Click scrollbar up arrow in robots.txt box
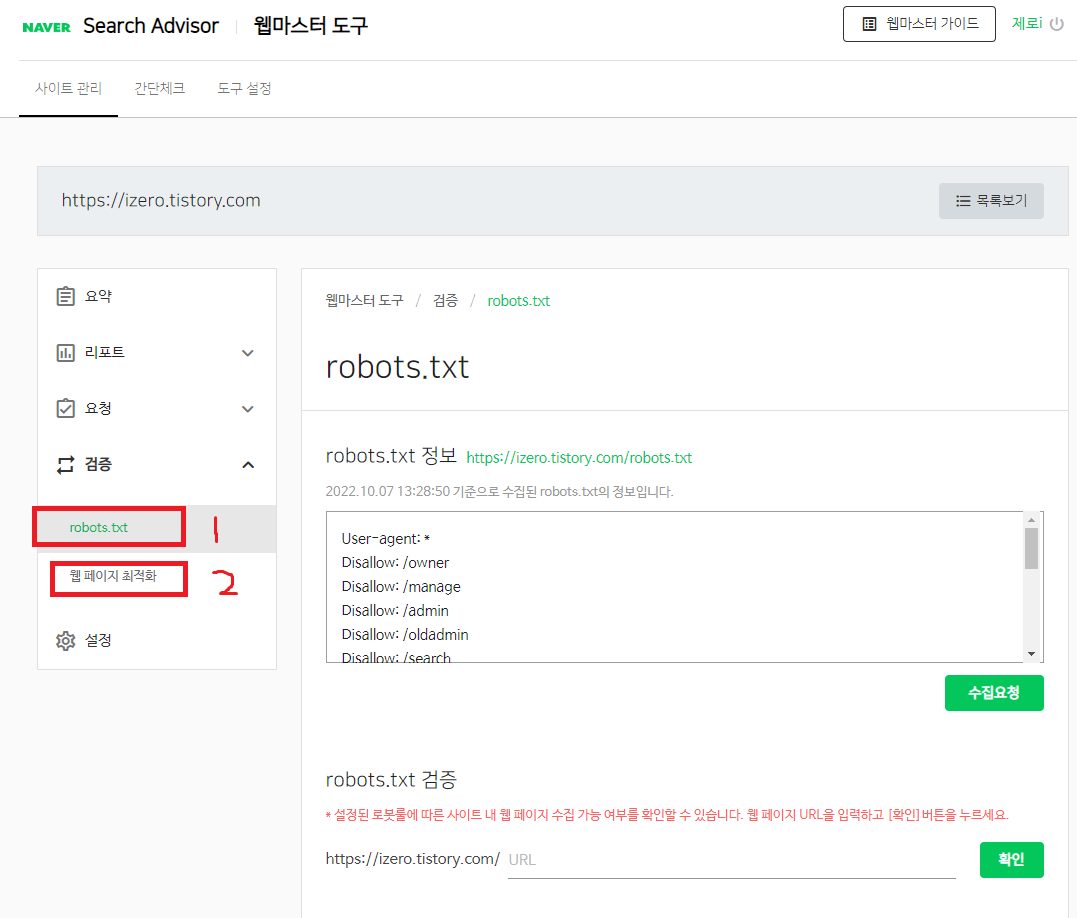 tap(1031, 520)
